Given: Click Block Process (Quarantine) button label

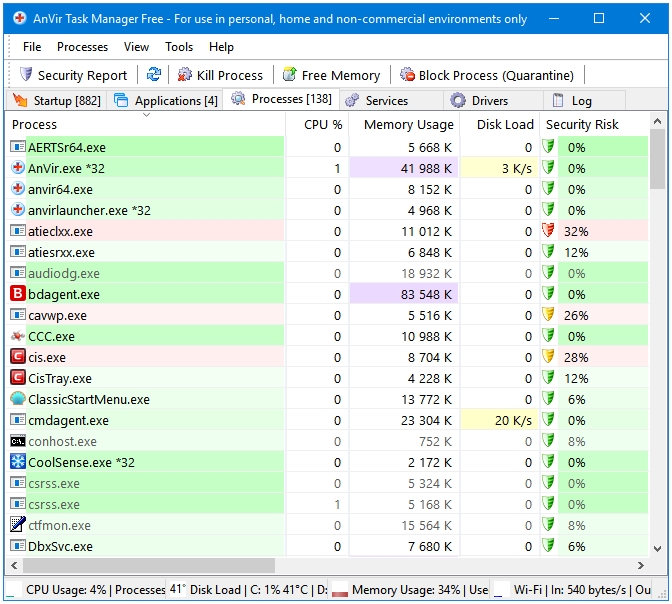Looking at the screenshot, I should (496, 75).
